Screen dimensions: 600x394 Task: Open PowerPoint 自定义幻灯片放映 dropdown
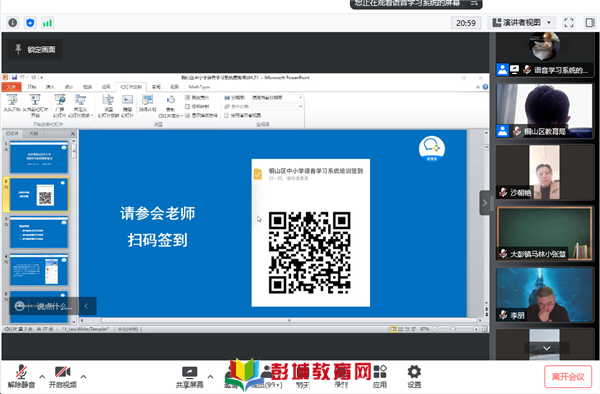[80, 106]
